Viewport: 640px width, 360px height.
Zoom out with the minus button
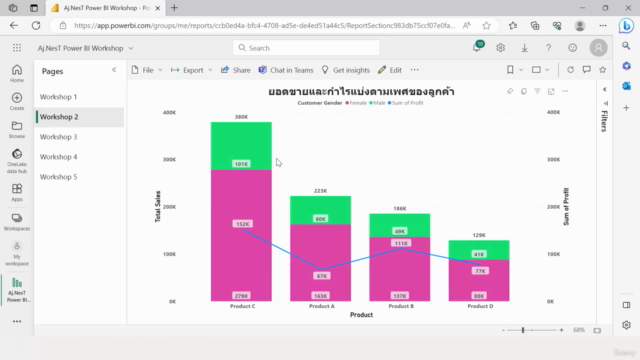coord(503,330)
